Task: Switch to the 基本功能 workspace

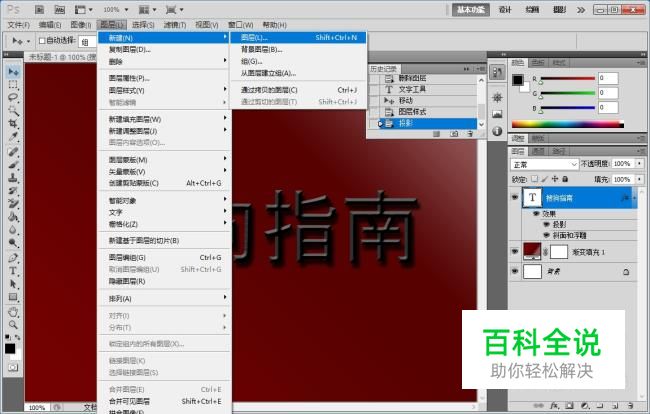Action: click(471, 10)
